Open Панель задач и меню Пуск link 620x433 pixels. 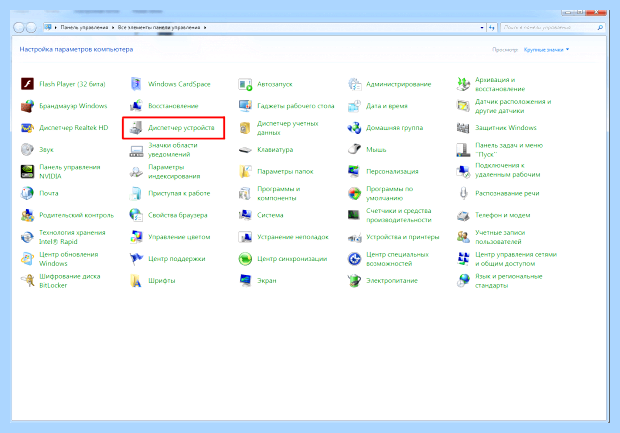point(509,149)
